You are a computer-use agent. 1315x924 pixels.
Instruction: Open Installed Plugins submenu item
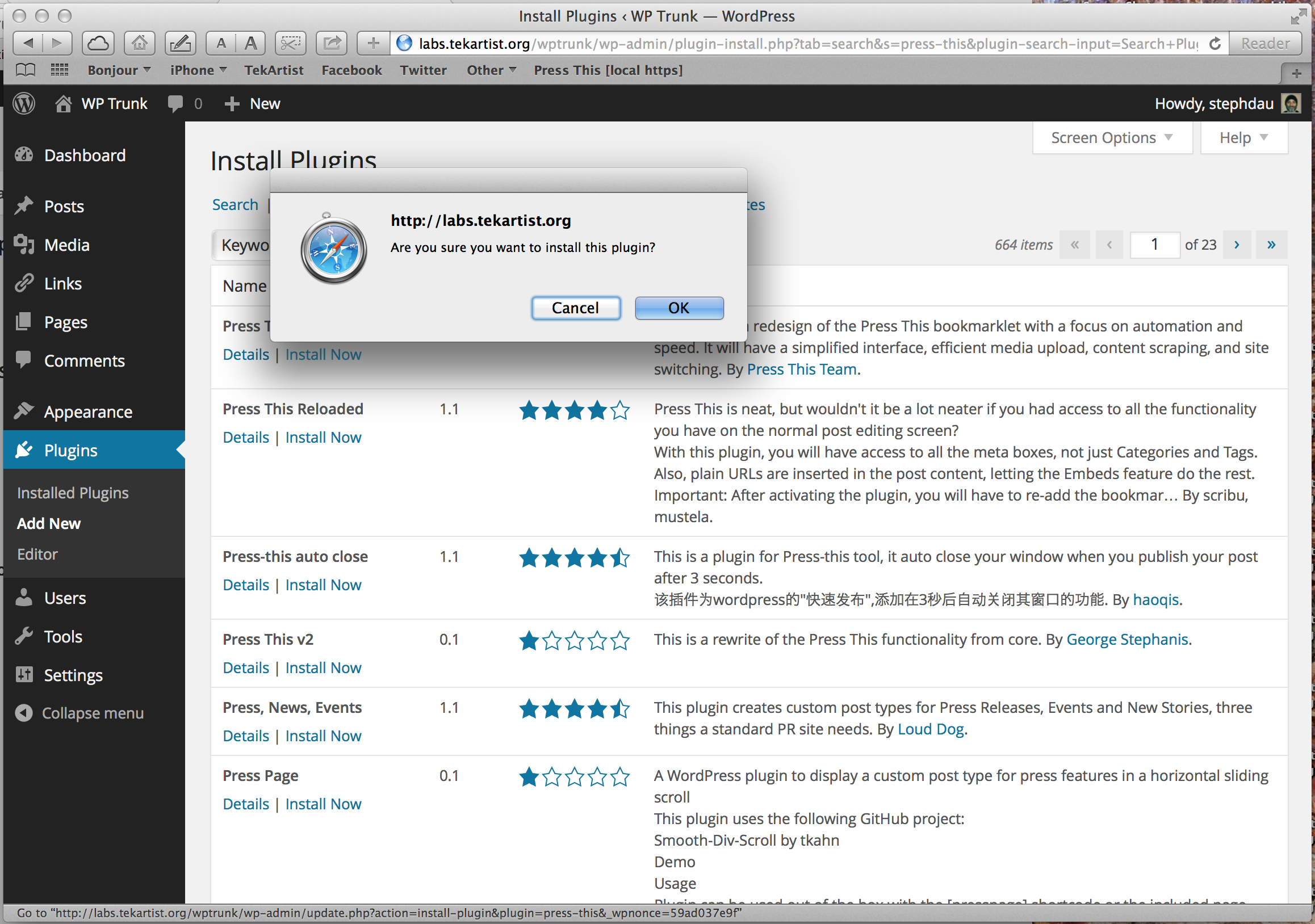[73, 493]
